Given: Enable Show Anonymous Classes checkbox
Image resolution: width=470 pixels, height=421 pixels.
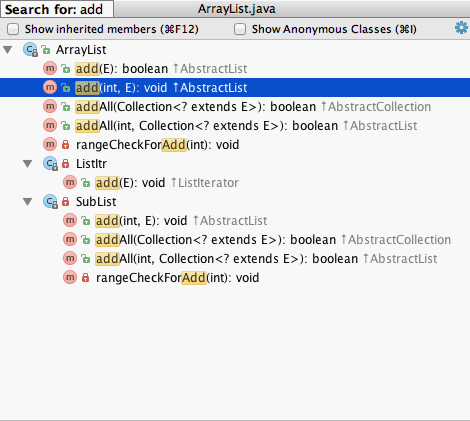Looking at the screenshot, I should [x=240, y=29].
